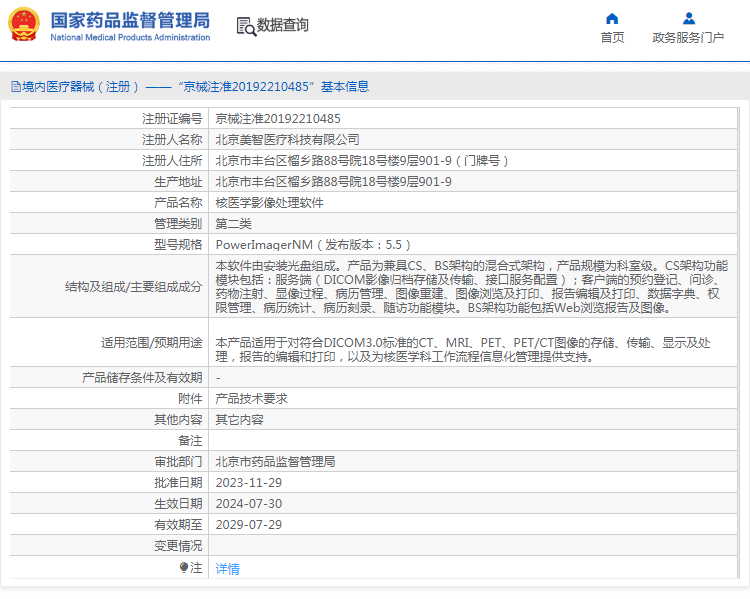The width and height of the screenshot is (750, 599).
Task: Click expiry date 2029-07-29
Action: tap(249, 525)
